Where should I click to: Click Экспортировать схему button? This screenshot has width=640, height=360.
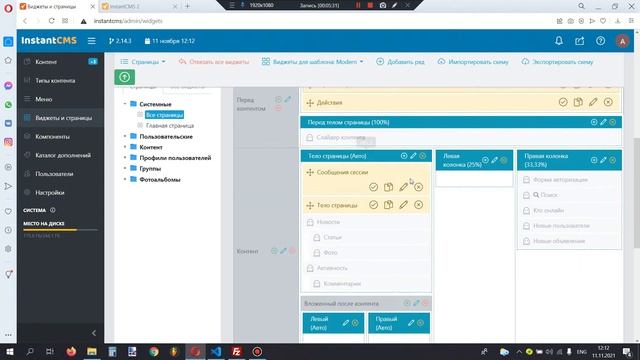coord(557,62)
